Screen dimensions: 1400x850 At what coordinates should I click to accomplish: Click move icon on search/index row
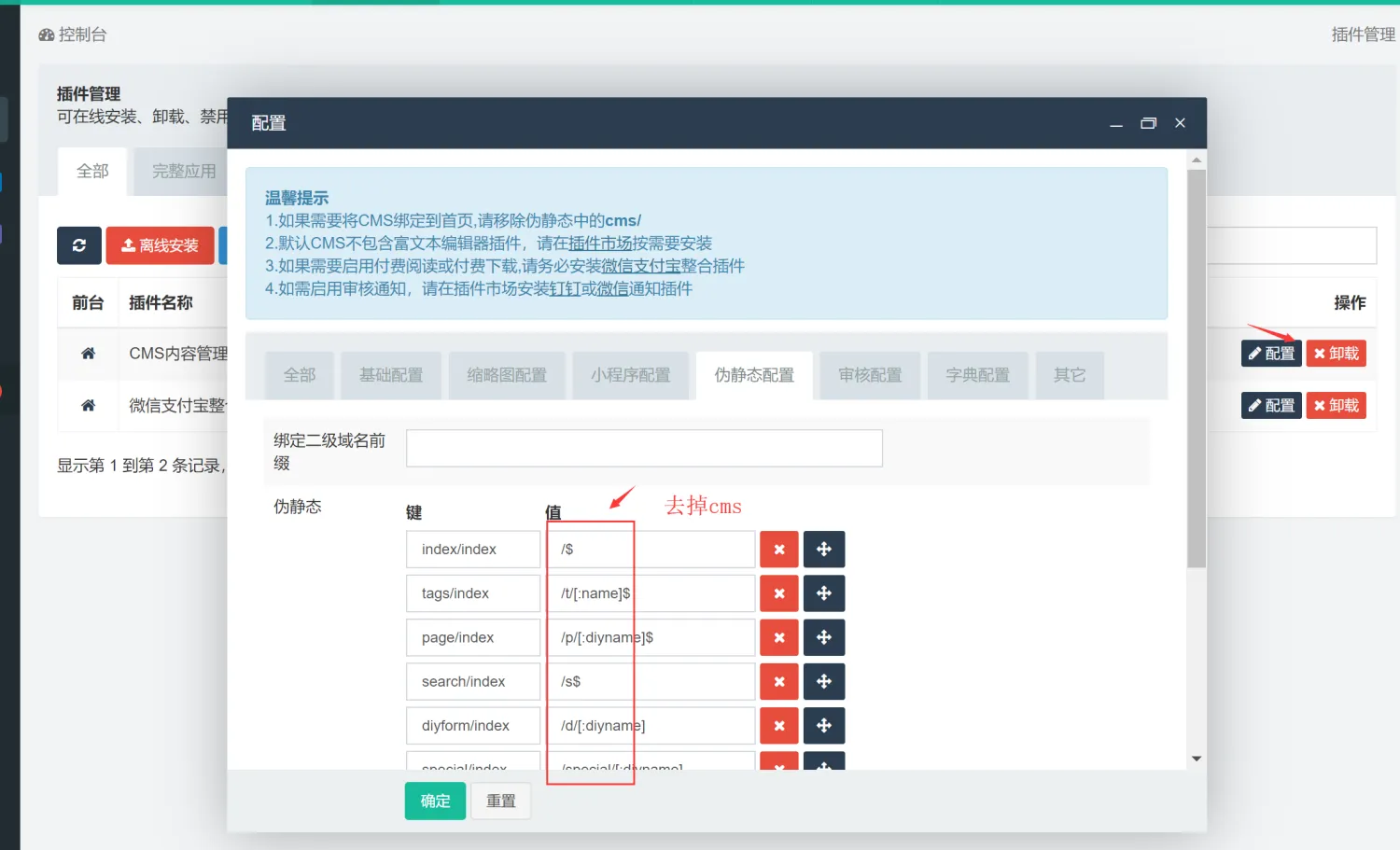point(823,682)
